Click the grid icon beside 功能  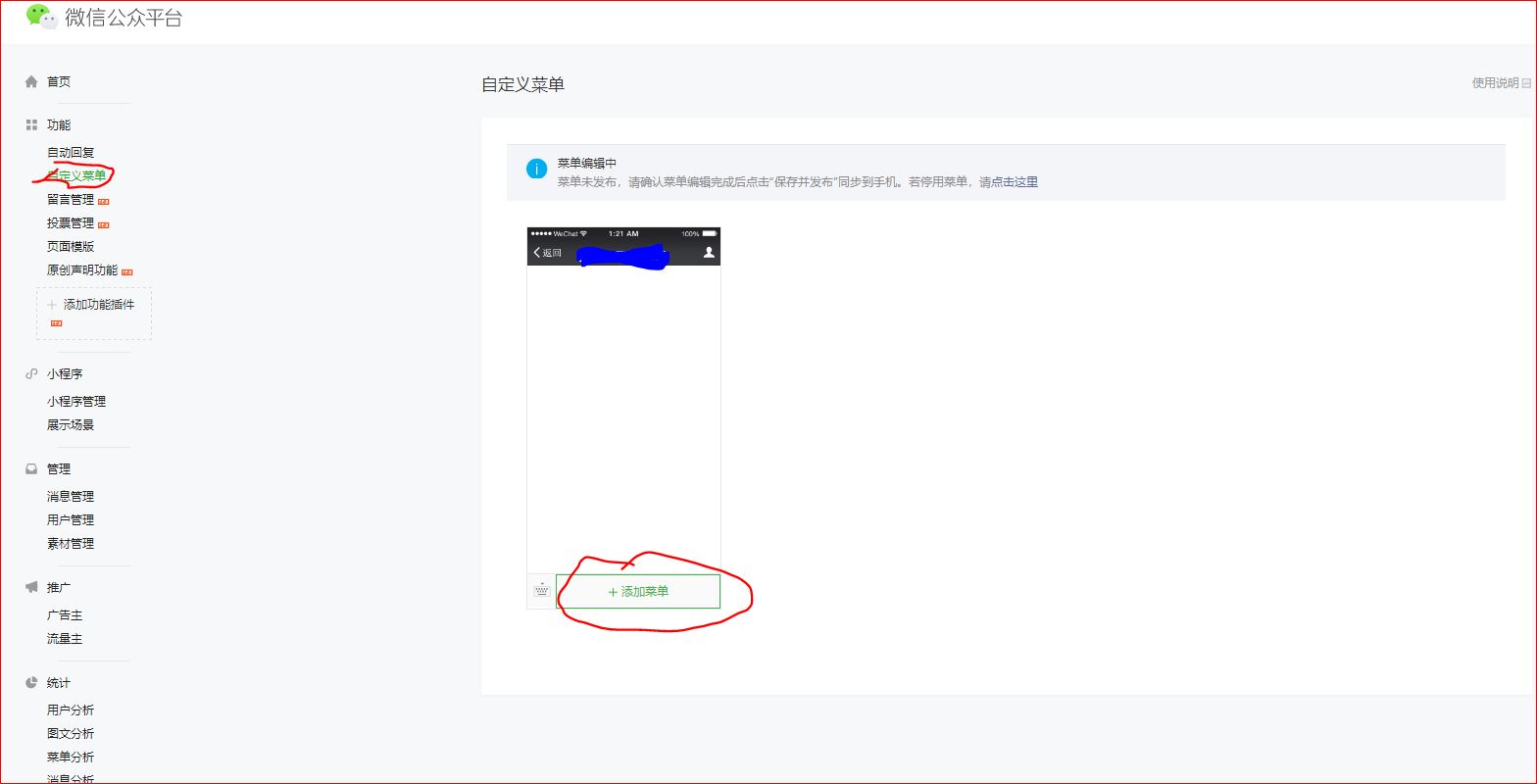(31, 125)
